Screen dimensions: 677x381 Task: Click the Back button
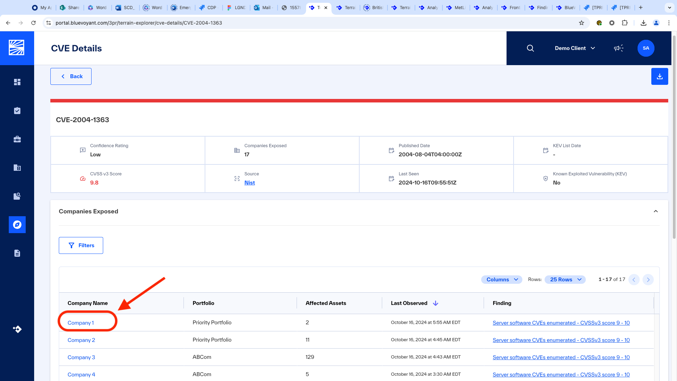(71, 76)
